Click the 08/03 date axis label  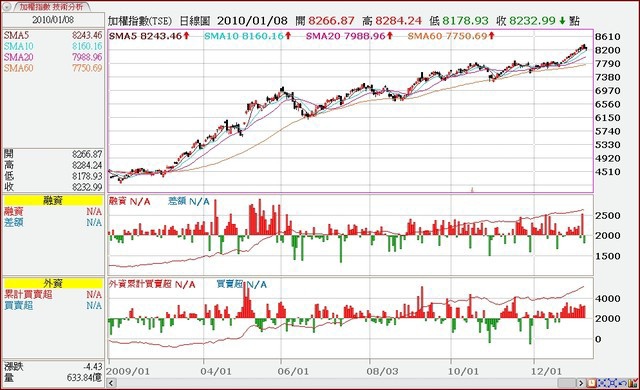382,372
